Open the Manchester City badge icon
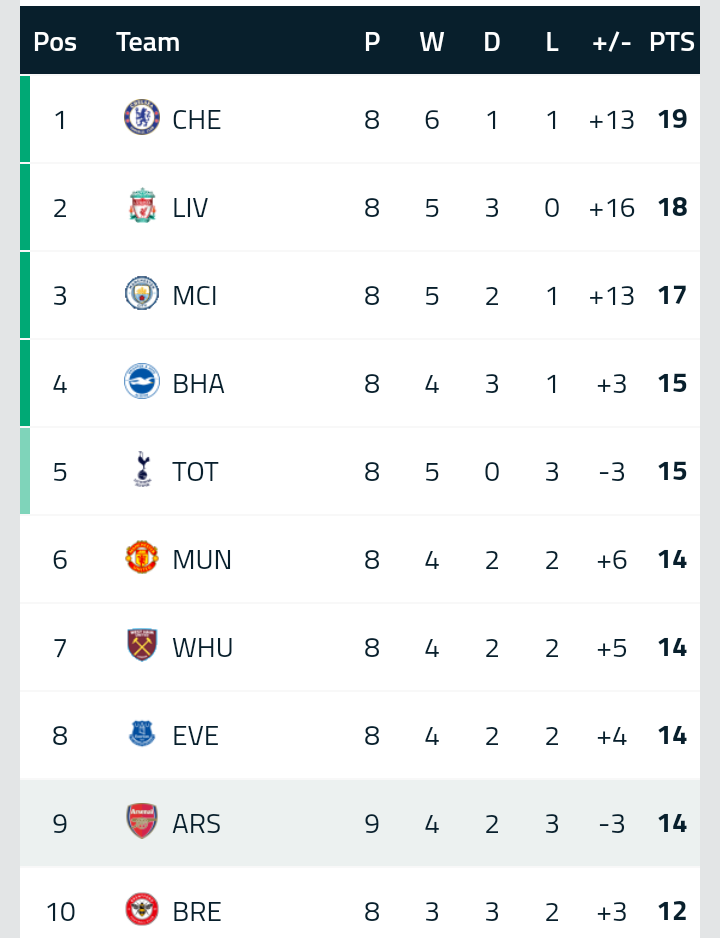720x938 pixels. coord(142,293)
